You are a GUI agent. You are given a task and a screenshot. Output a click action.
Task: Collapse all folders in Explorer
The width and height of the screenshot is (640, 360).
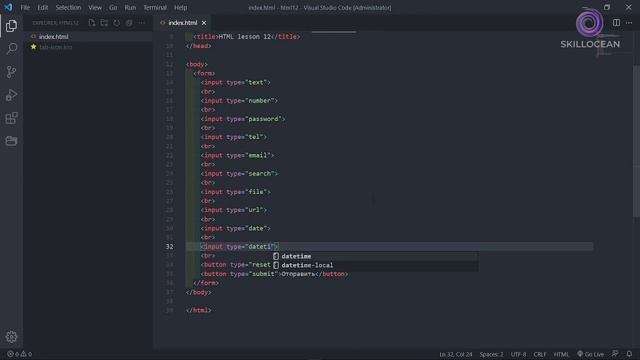pos(129,23)
